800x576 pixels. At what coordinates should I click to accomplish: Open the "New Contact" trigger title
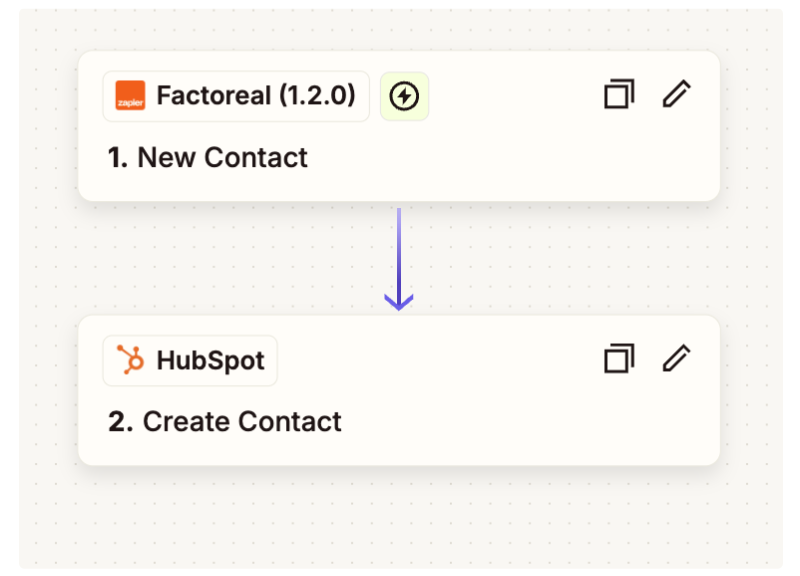pos(222,158)
